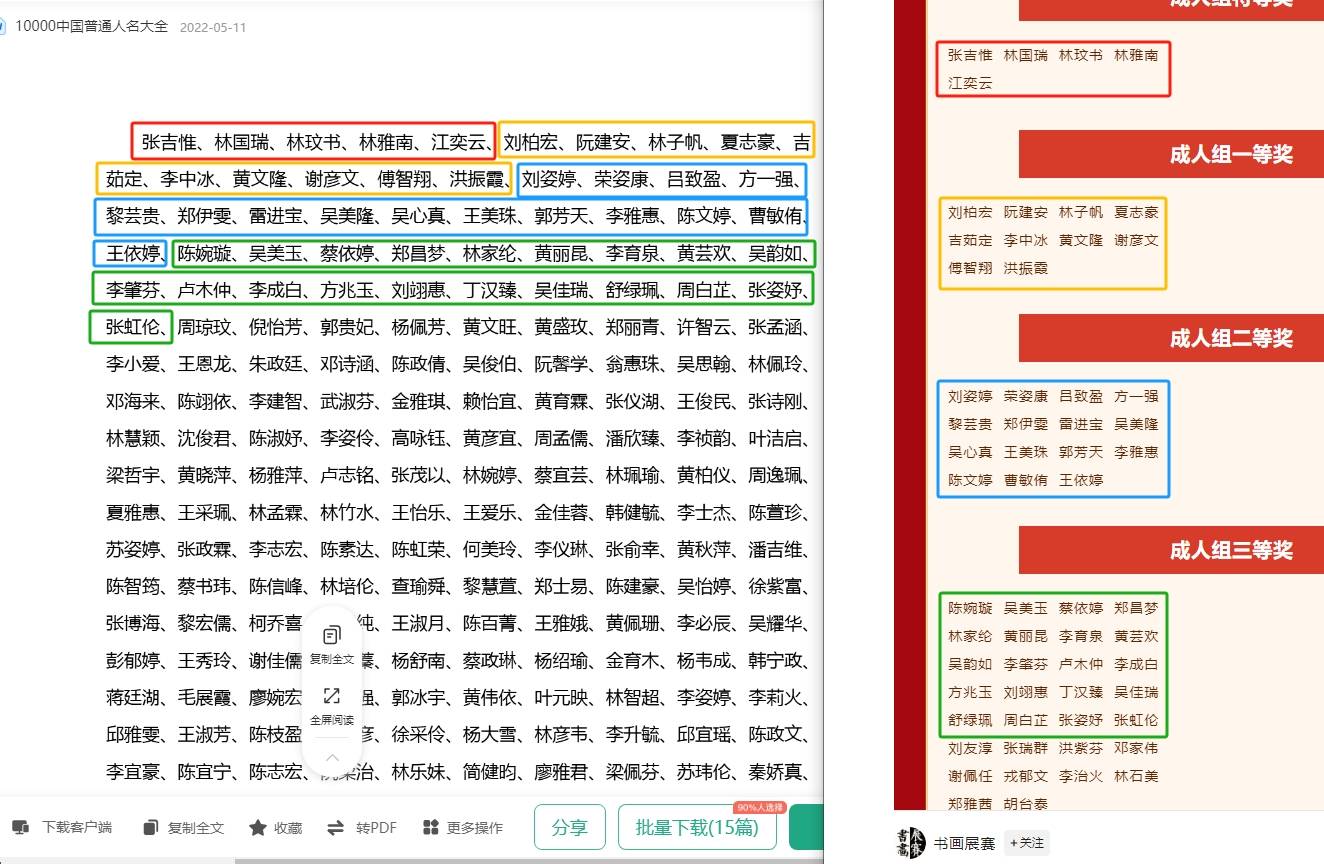Follow 书画展赛 with the +关注 button
1324x864 pixels.
(1026, 843)
